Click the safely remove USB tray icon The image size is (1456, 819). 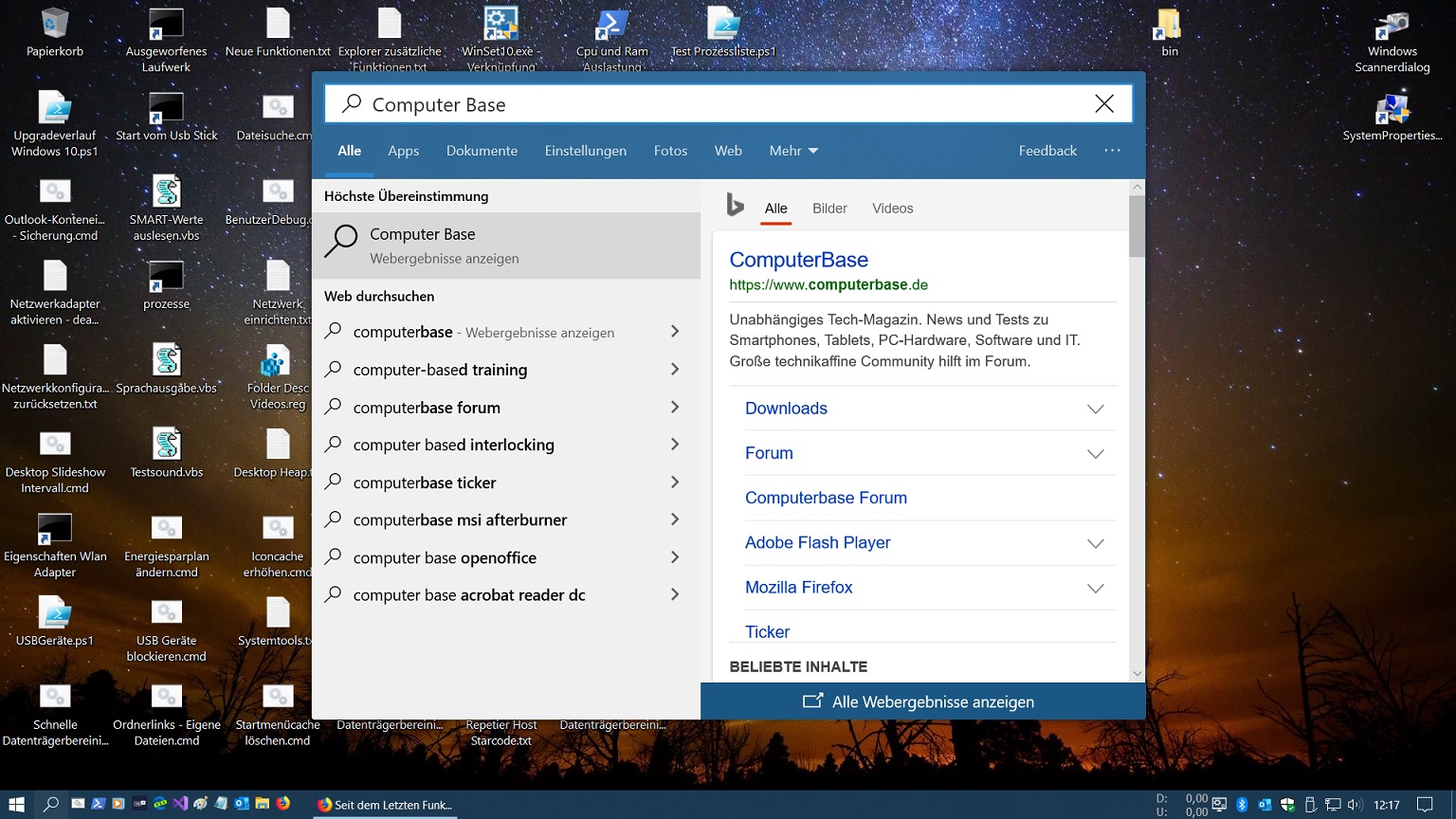click(x=1311, y=805)
